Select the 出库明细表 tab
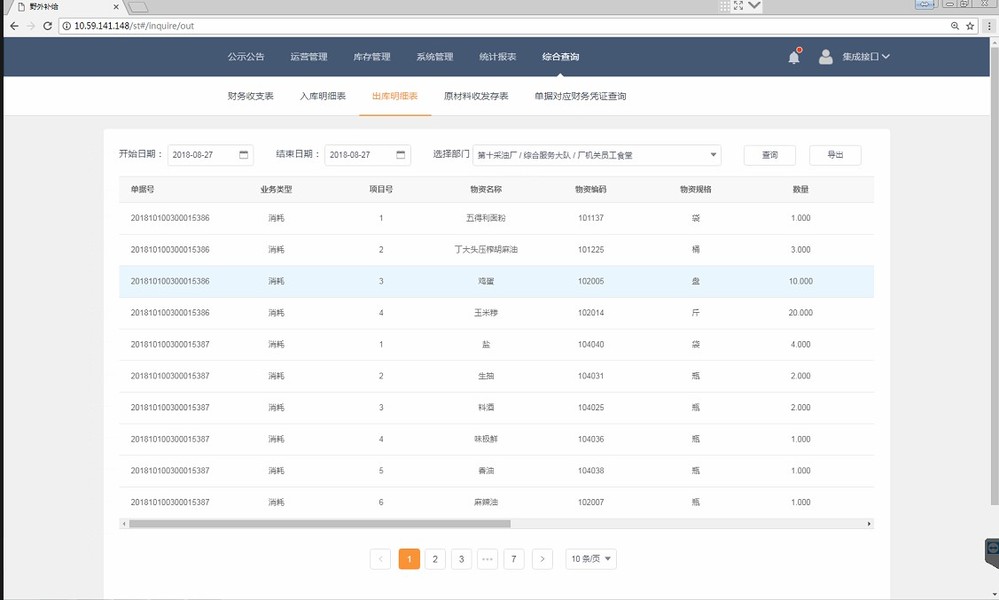This screenshot has width=999, height=600. point(395,96)
